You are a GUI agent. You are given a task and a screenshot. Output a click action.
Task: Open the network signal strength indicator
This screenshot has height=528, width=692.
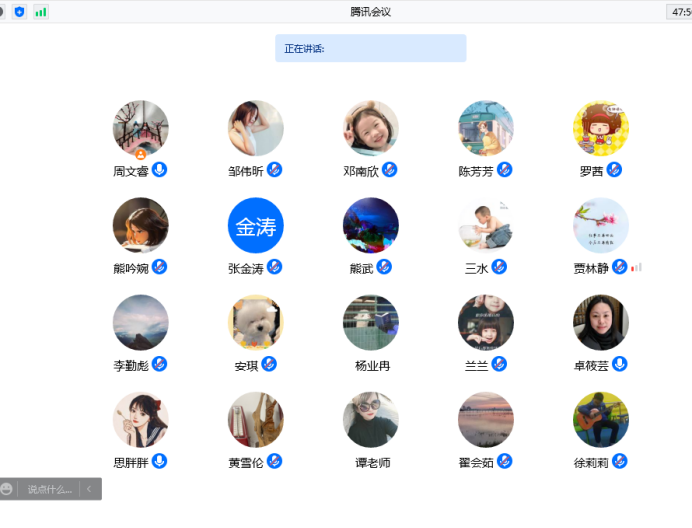click(x=41, y=12)
